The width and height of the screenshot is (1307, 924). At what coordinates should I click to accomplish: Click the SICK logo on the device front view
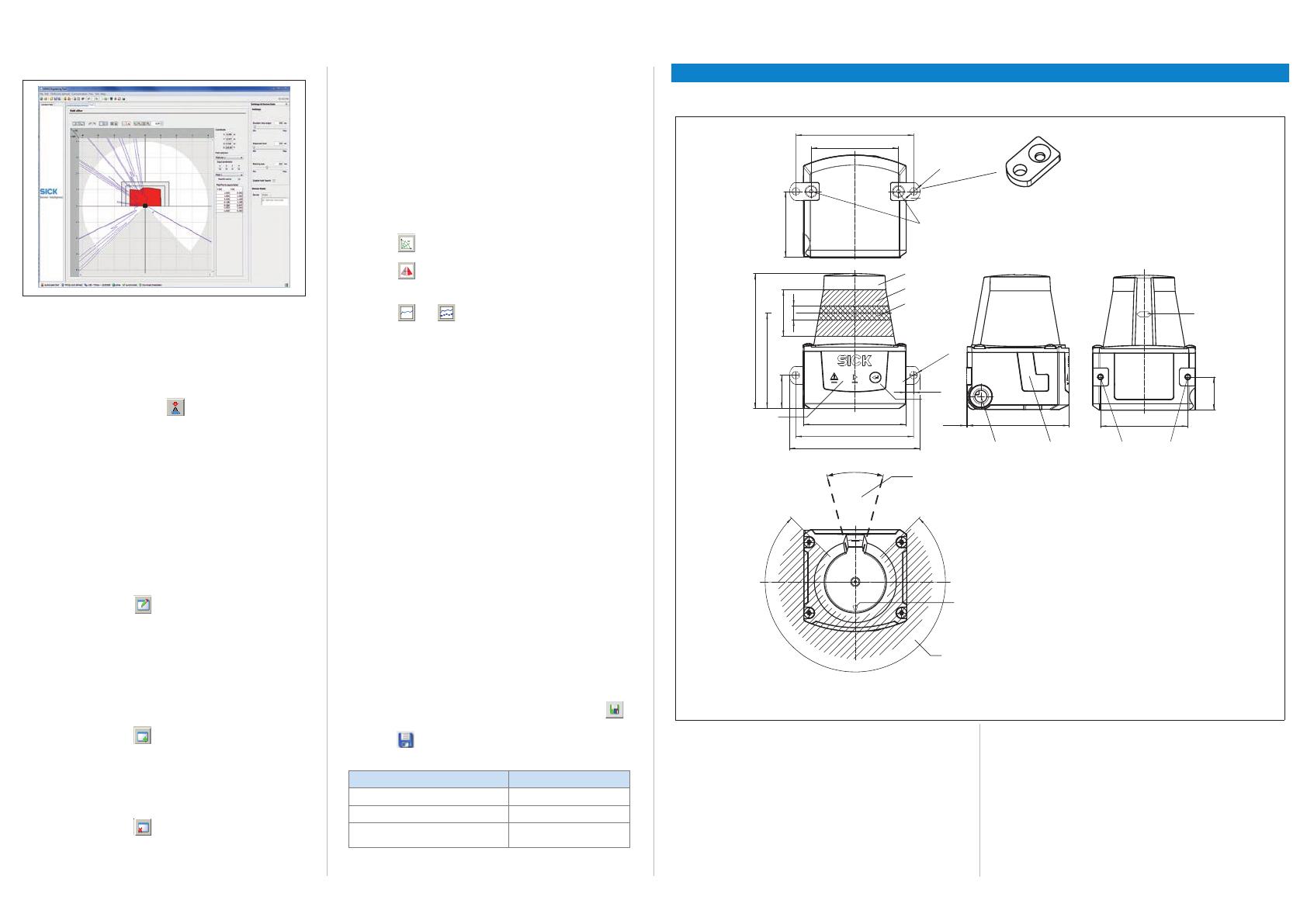tap(854, 360)
